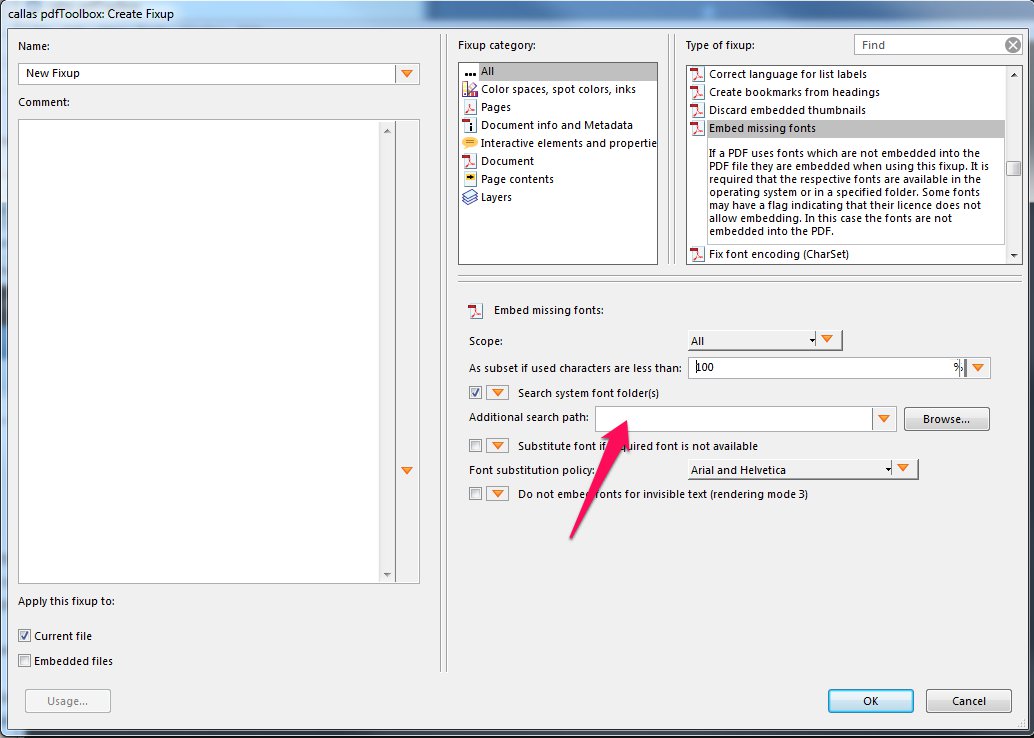Click the Type of fixup scroll up arrow
This screenshot has width=1034, height=738.
(1014, 75)
